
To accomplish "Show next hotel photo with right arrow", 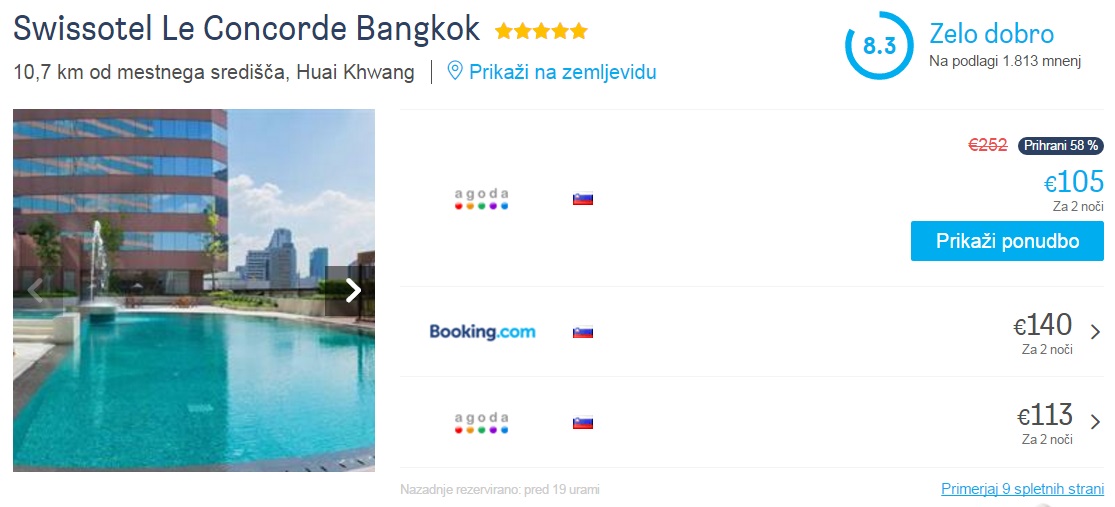I will [x=352, y=290].
